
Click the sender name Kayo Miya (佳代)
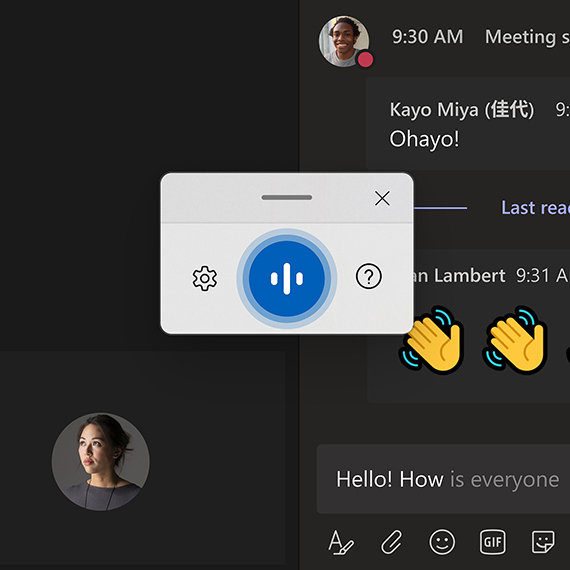tap(462, 109)
